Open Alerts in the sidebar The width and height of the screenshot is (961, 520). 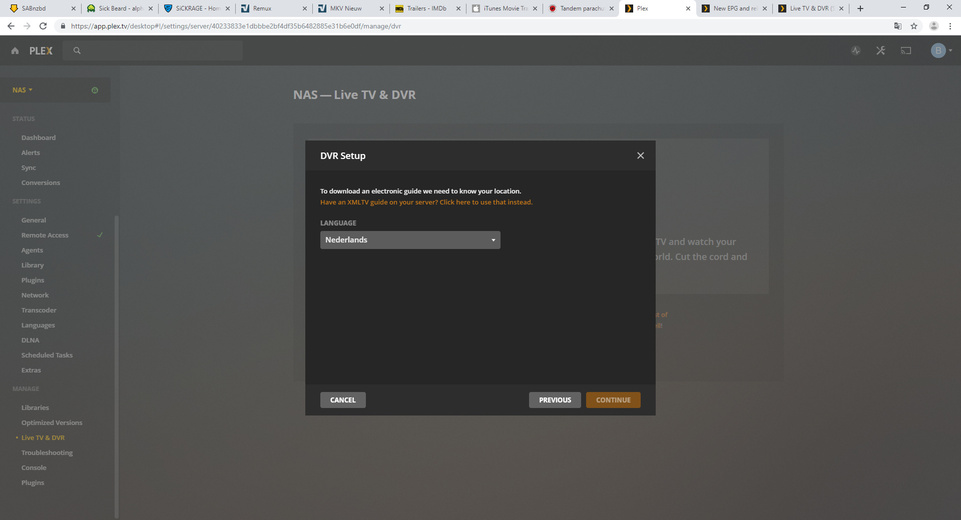pyautogui.click(x=30, y=153)
